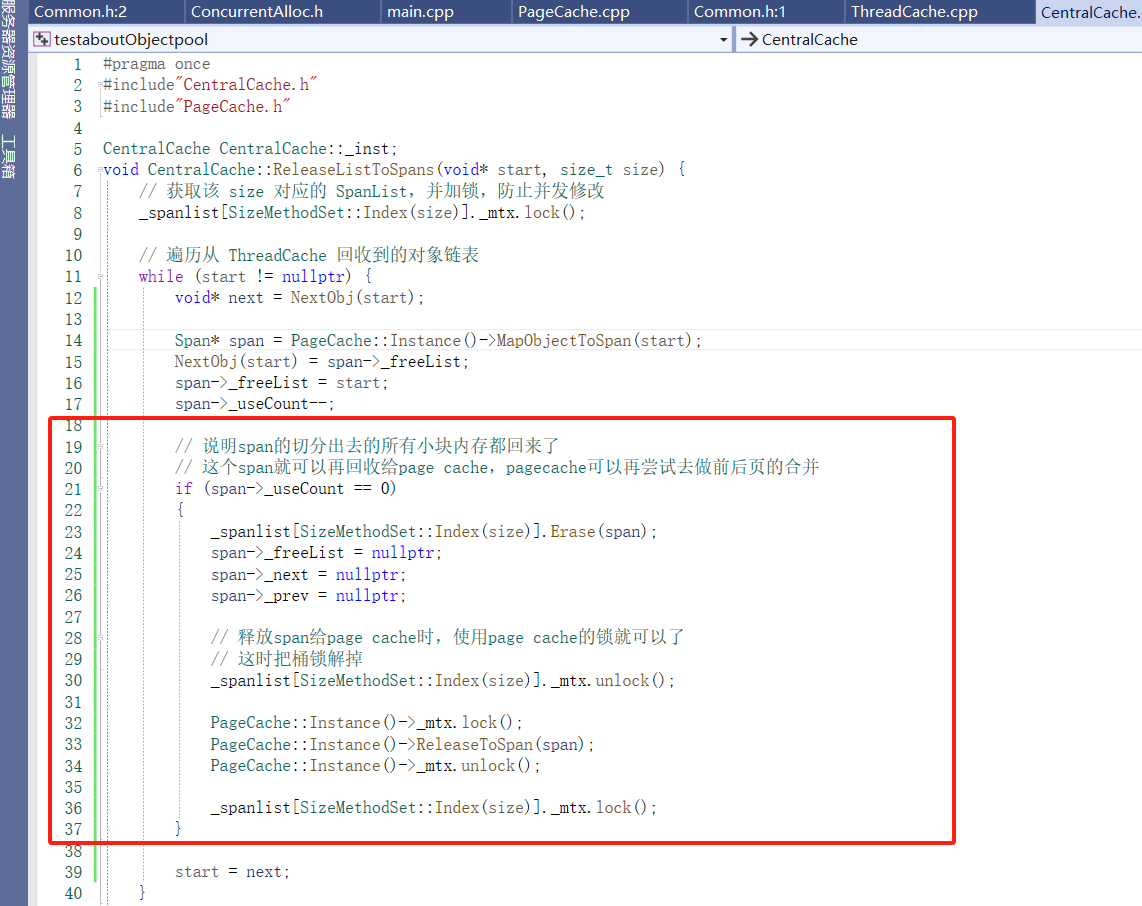Click the Erase(span) call on line 23
Image resolution: width=1142 pixels, height=906 pixels.
pyautogui.click(x=603, y=532)
